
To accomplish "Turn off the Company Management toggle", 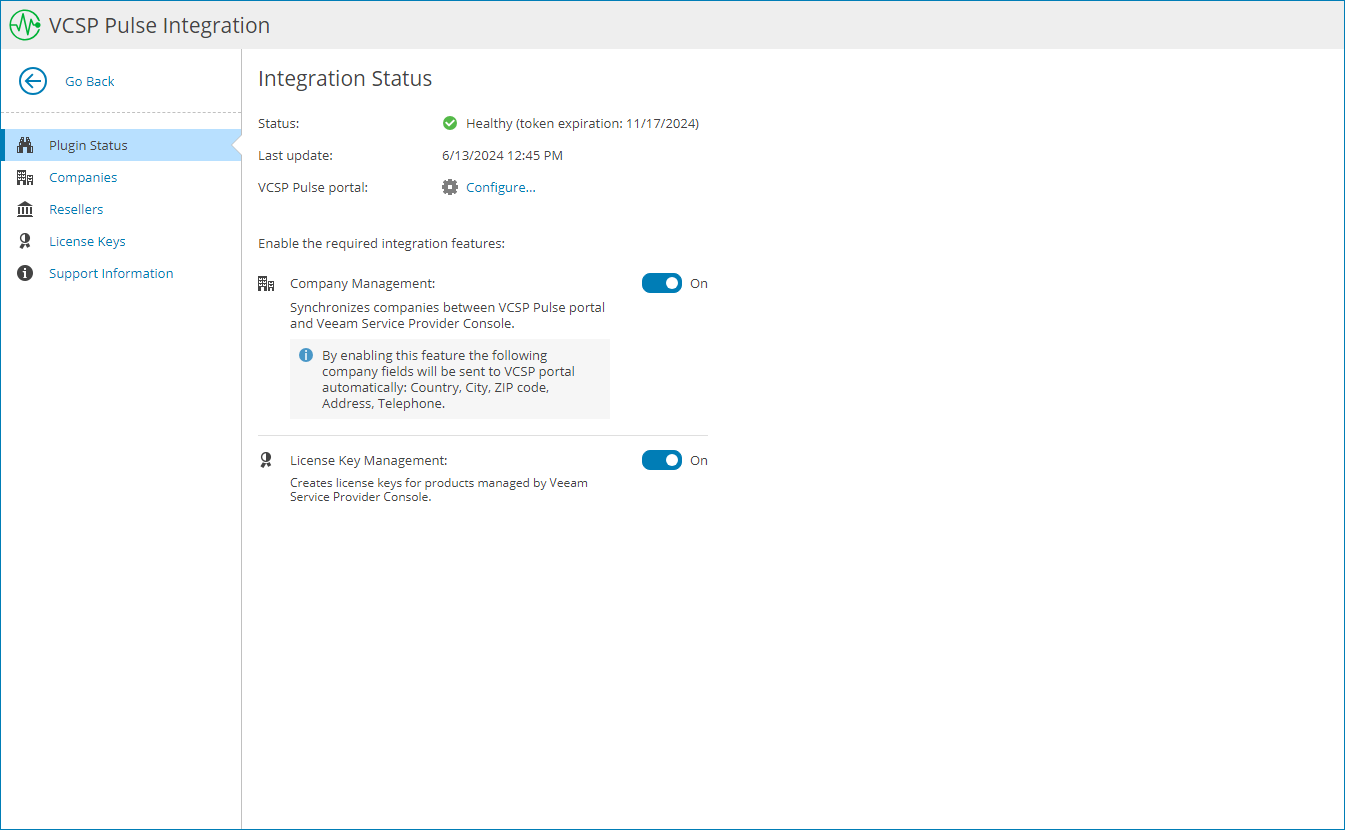I will coord(662,283).
